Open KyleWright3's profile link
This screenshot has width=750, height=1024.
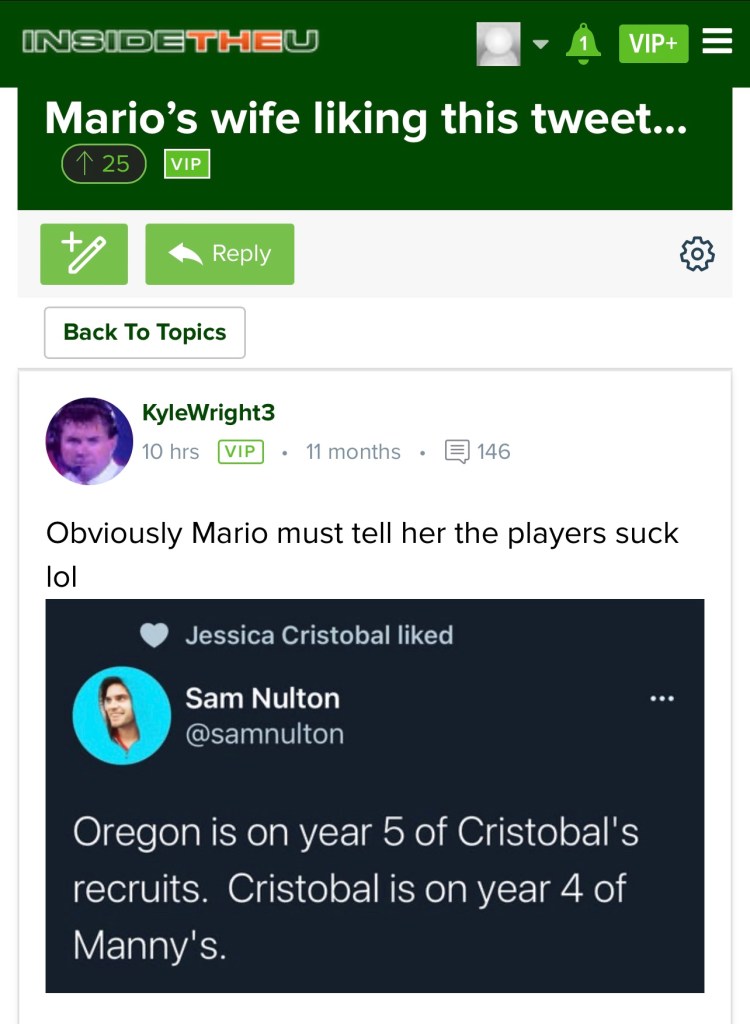[x=209, y=412]
